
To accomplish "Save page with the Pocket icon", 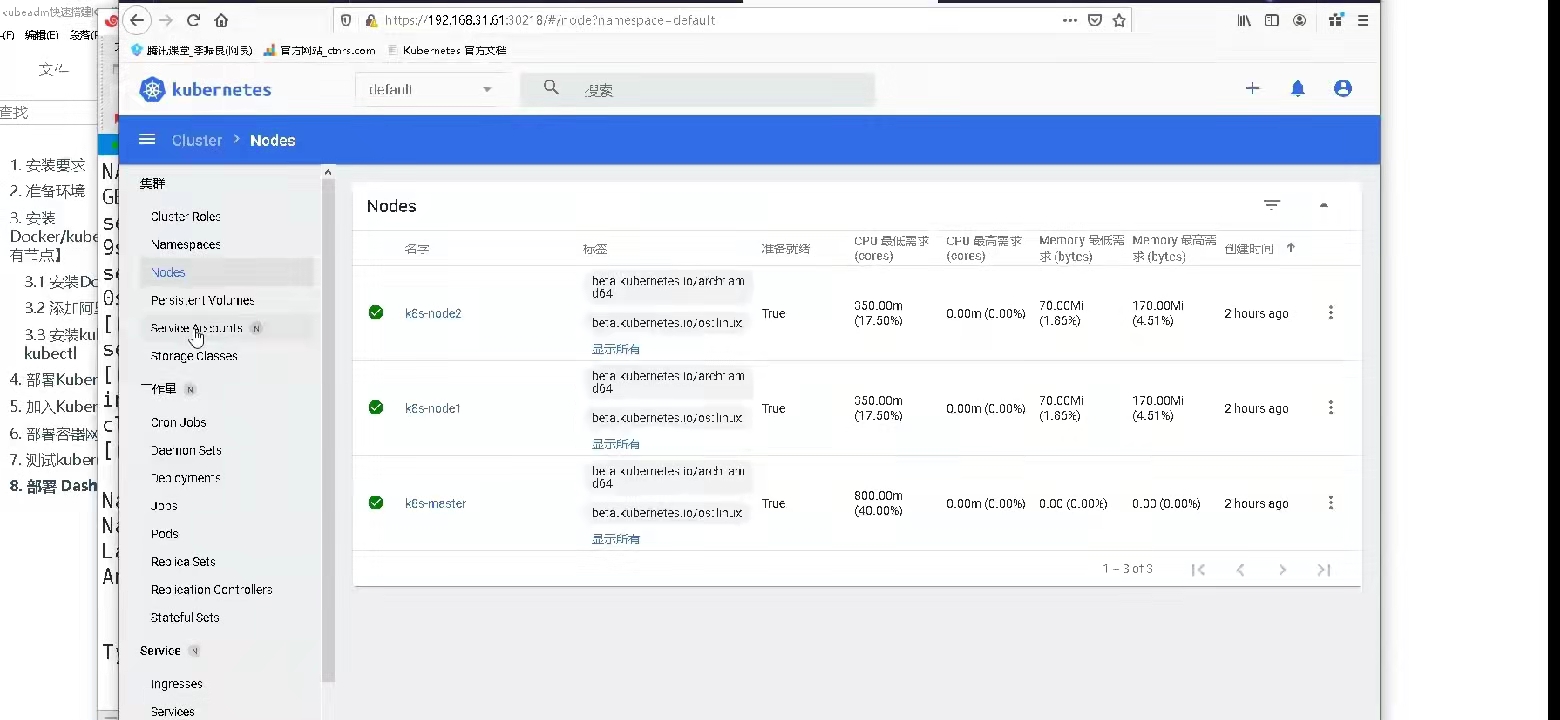I will click(1095, 20).
